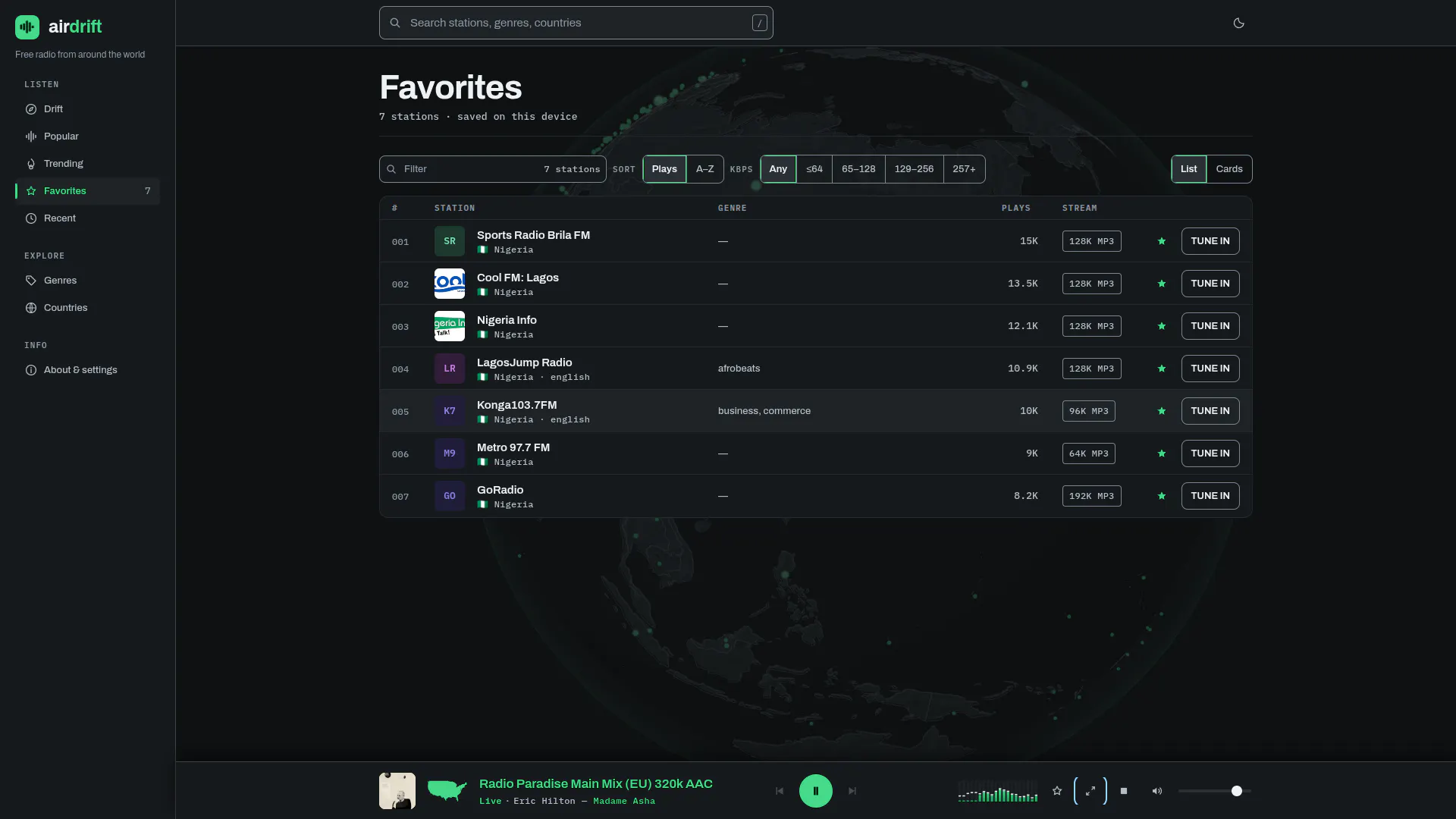
Task: Browse Genres in sidebar
Action: [x=87, y=281]
